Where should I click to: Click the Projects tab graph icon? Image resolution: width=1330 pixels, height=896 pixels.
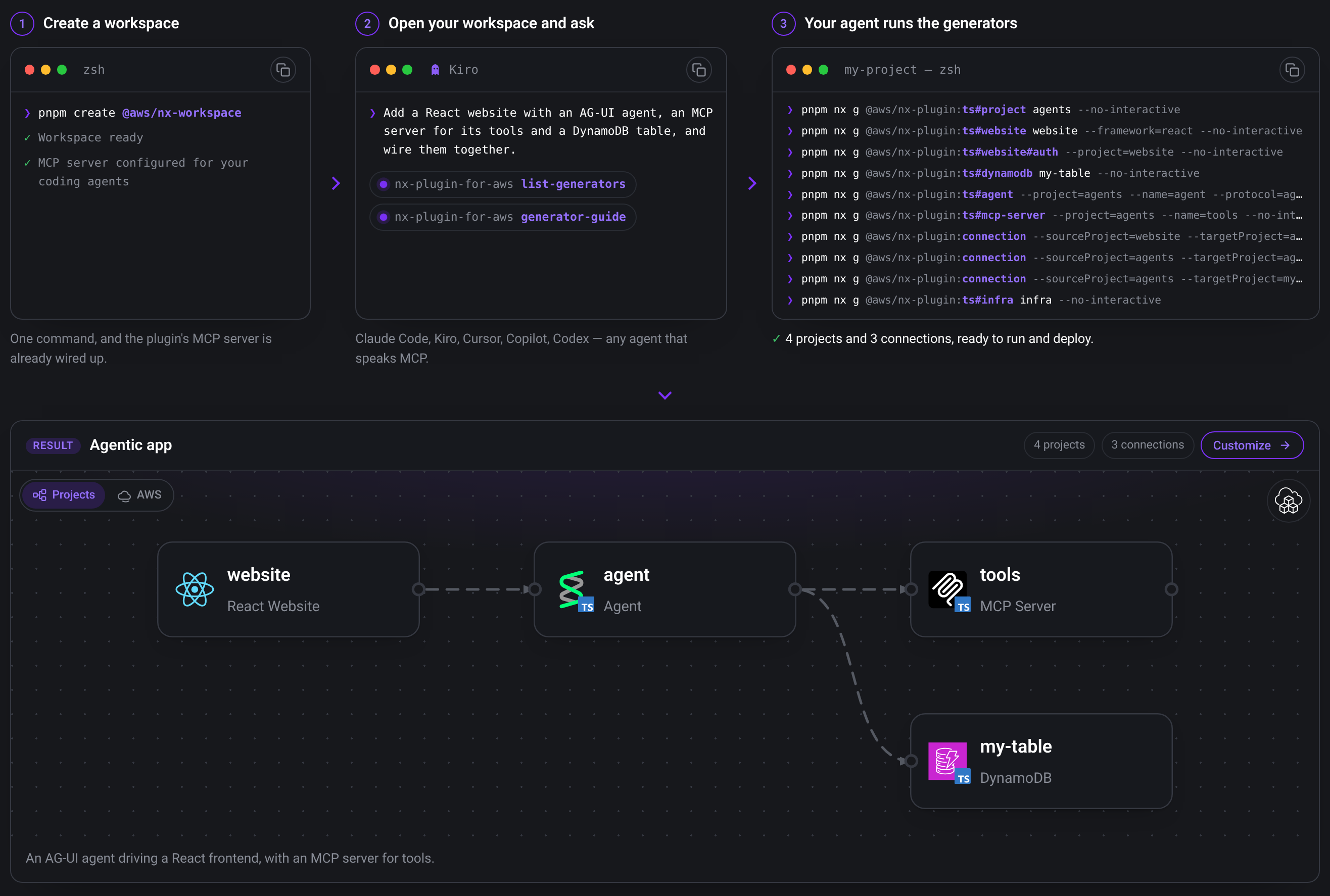click(x=39, y=495)
